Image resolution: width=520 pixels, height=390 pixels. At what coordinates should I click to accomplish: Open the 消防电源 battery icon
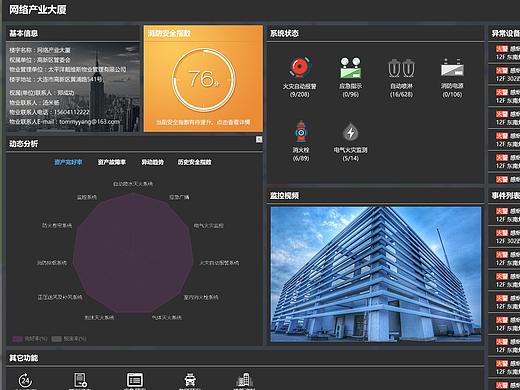point(452,67)
